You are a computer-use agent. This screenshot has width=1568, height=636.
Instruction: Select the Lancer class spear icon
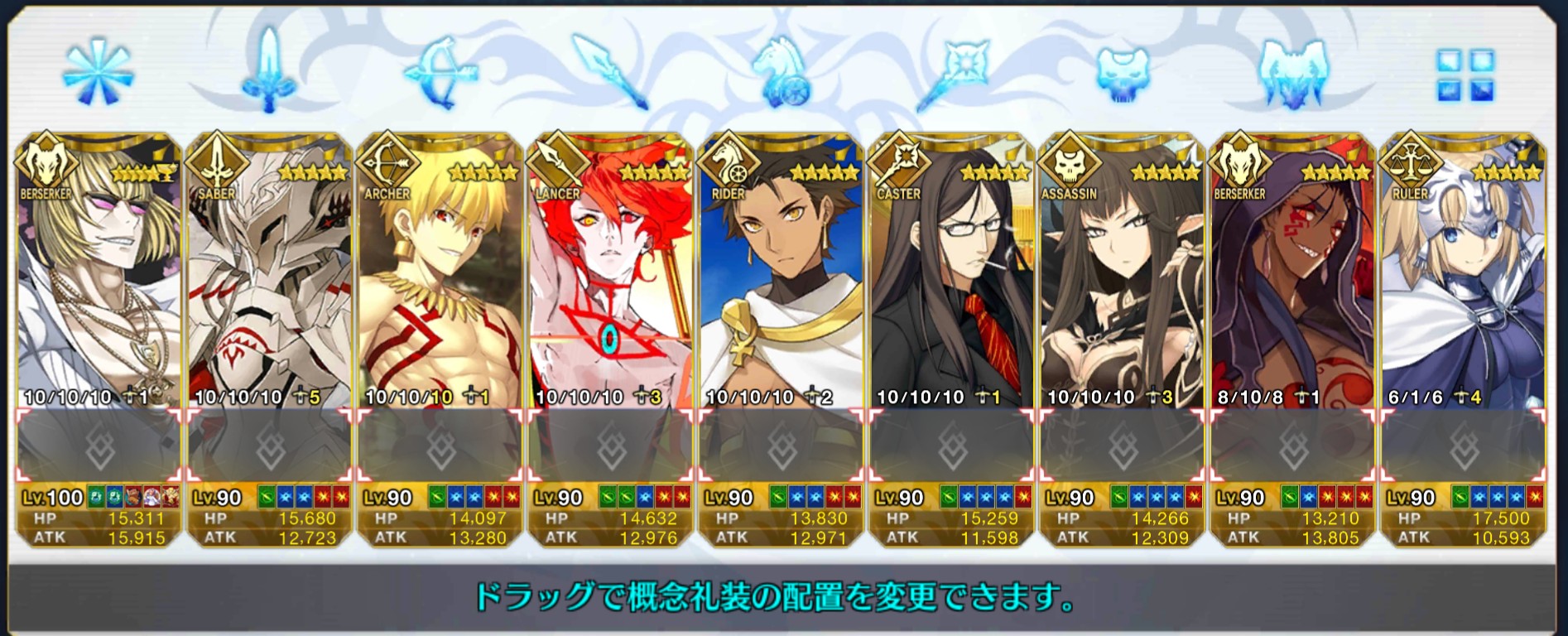point(611,72)
